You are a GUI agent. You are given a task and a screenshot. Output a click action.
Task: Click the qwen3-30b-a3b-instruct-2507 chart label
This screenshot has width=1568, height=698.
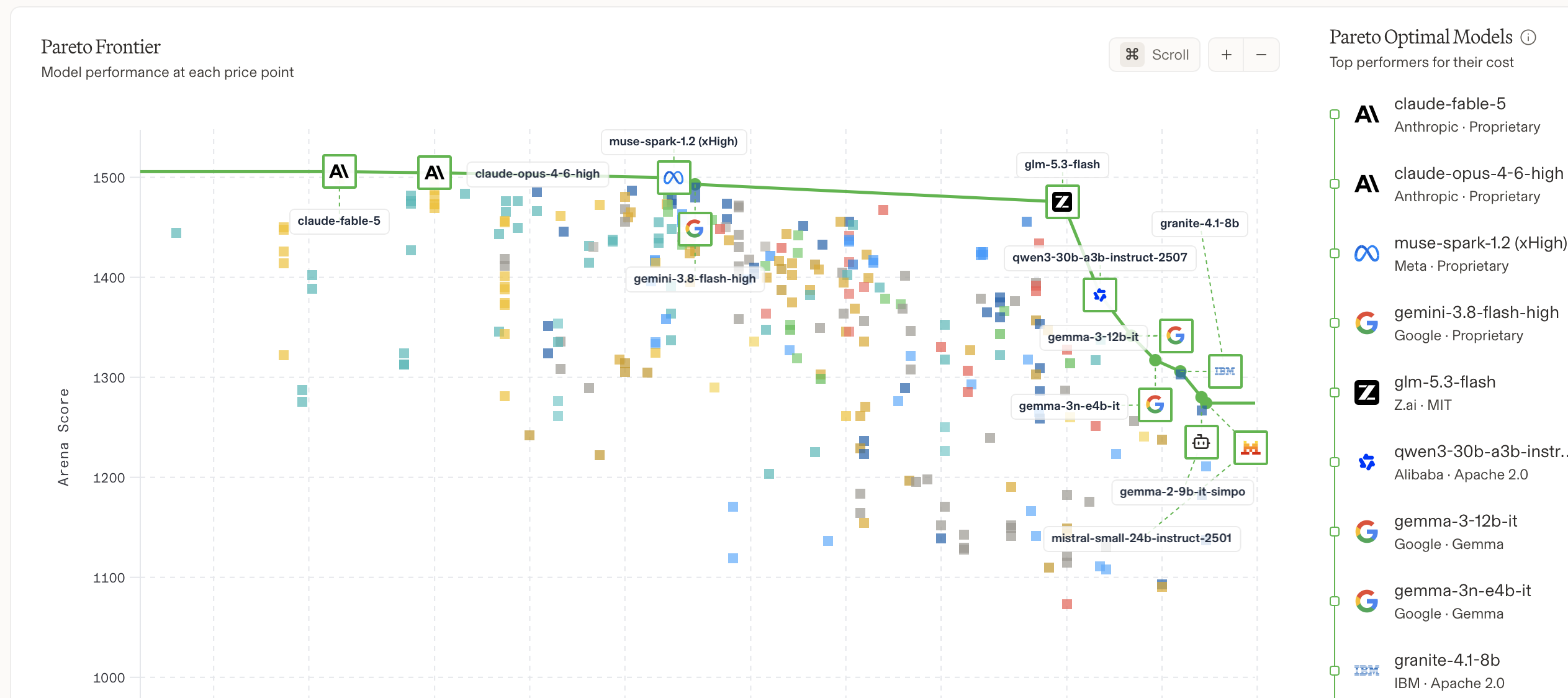1100,258
